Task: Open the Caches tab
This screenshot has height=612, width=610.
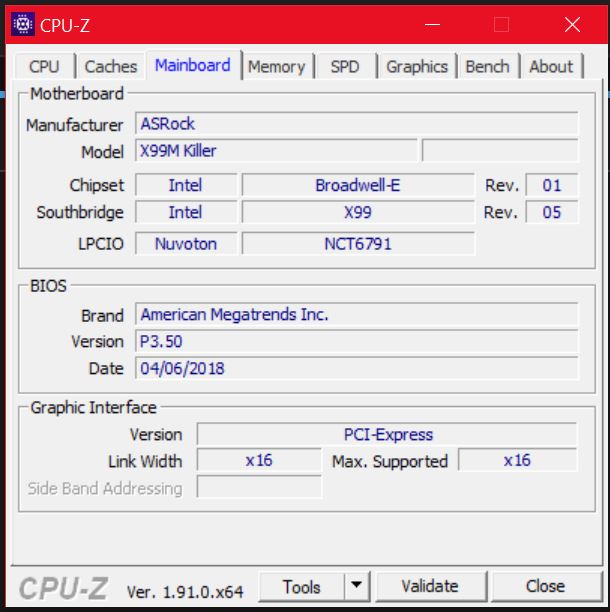Action: pos(111,66)
